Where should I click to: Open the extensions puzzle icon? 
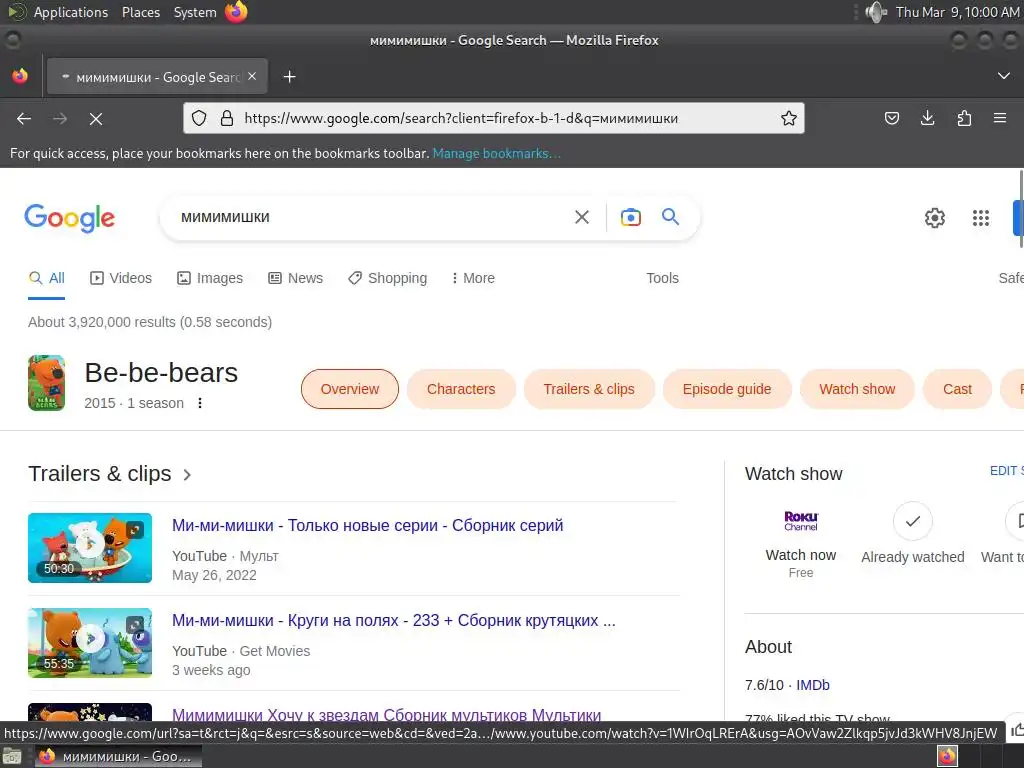[964, 118]
